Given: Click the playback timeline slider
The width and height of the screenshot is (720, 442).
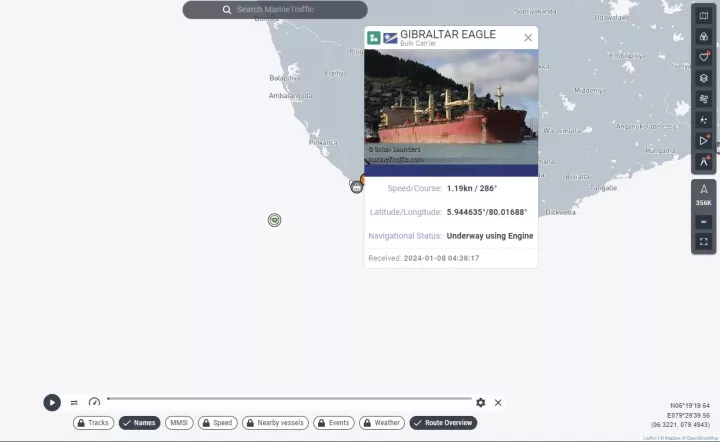Looking at the screenshot, I should [290, 398].
